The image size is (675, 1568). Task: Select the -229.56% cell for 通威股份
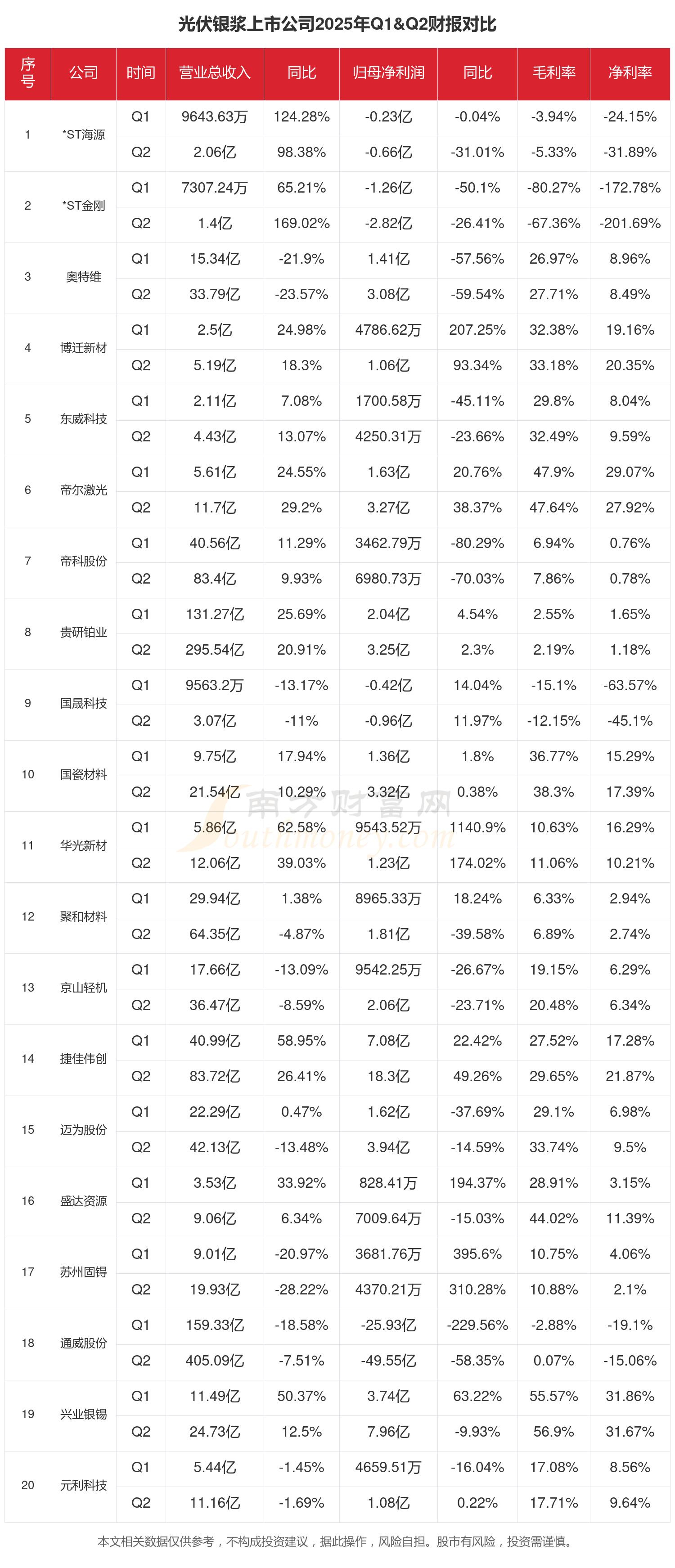coord(477,1325)
